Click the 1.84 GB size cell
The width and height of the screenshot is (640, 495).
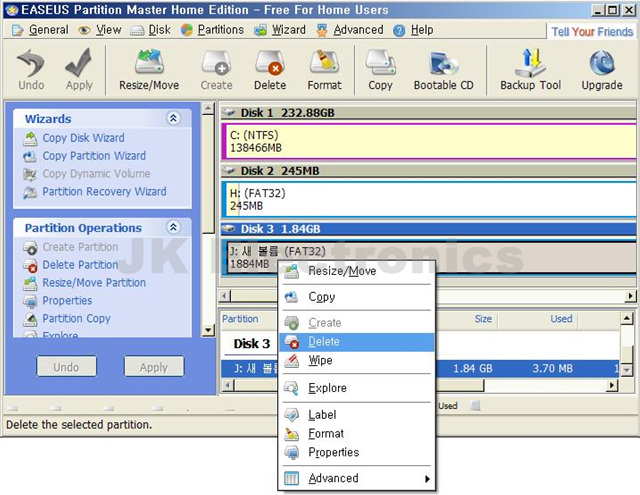(x=473, y=368)
